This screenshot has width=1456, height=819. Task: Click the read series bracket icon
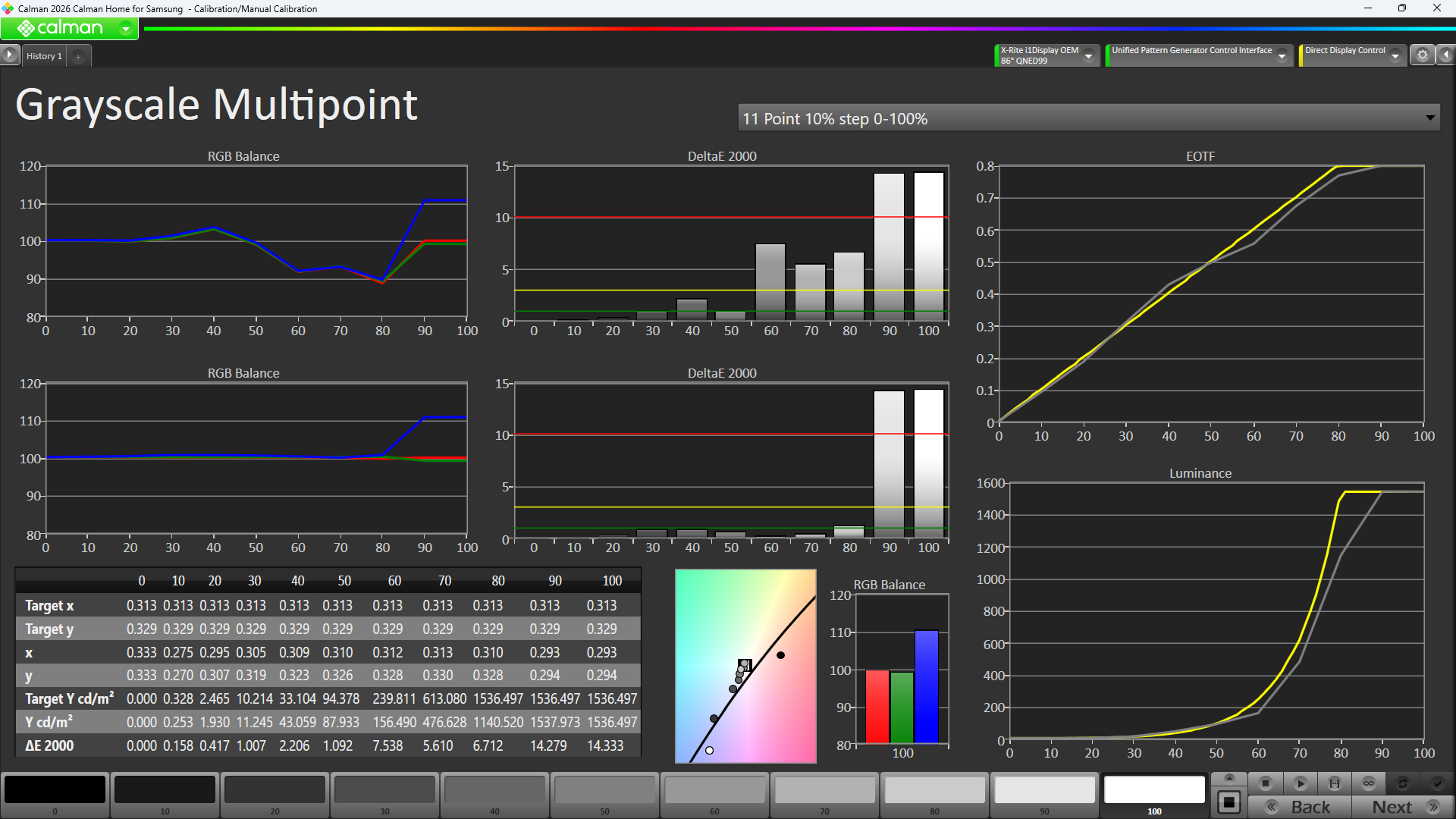point(1335,783)
